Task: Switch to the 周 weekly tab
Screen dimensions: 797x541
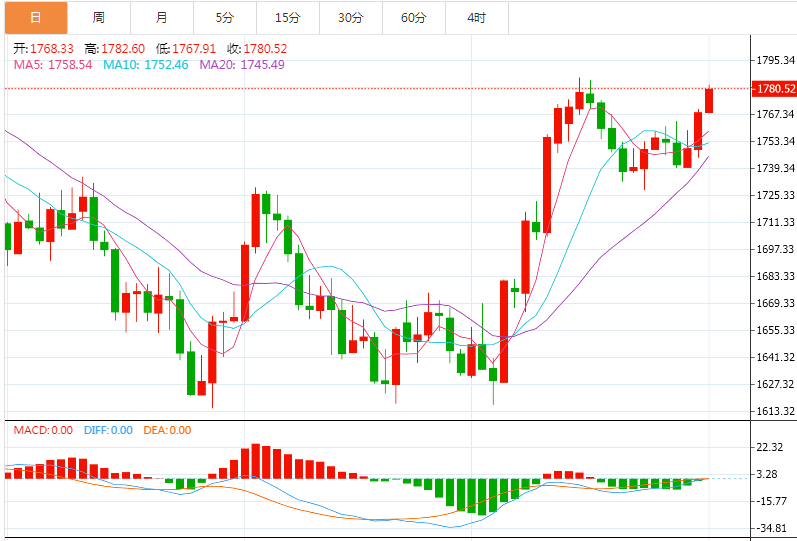Action: pyautogui.click(x=99, y=18)
